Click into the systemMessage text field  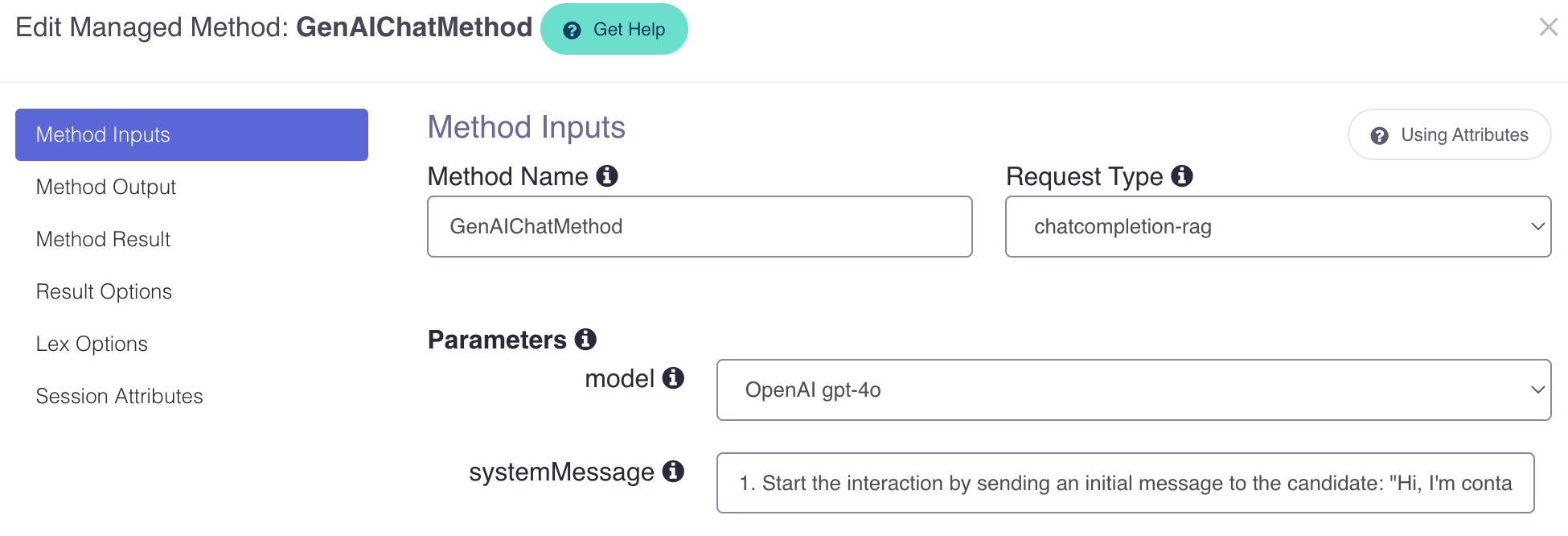pos(1125,483)
